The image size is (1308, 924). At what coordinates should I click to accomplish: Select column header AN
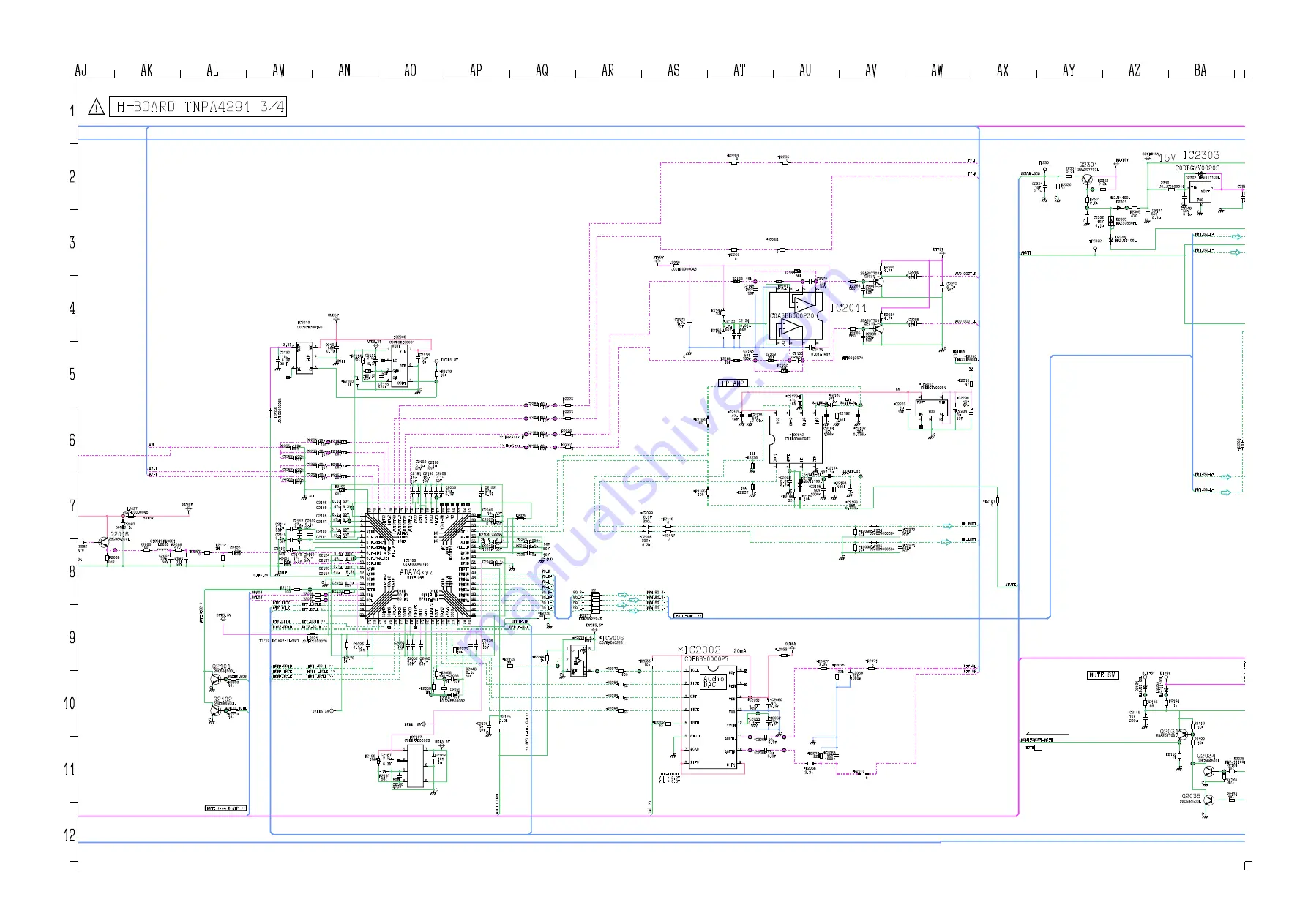pyautogui.click(x=344, y=70)
